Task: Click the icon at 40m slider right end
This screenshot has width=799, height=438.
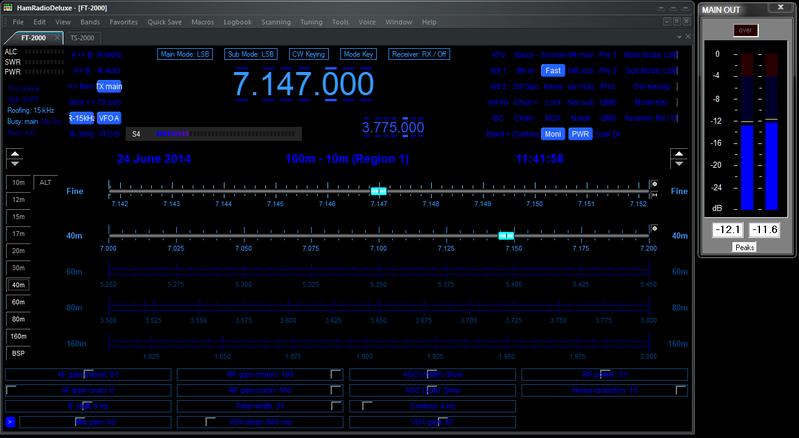Action: pyautogui.click(x=654, y=229)
